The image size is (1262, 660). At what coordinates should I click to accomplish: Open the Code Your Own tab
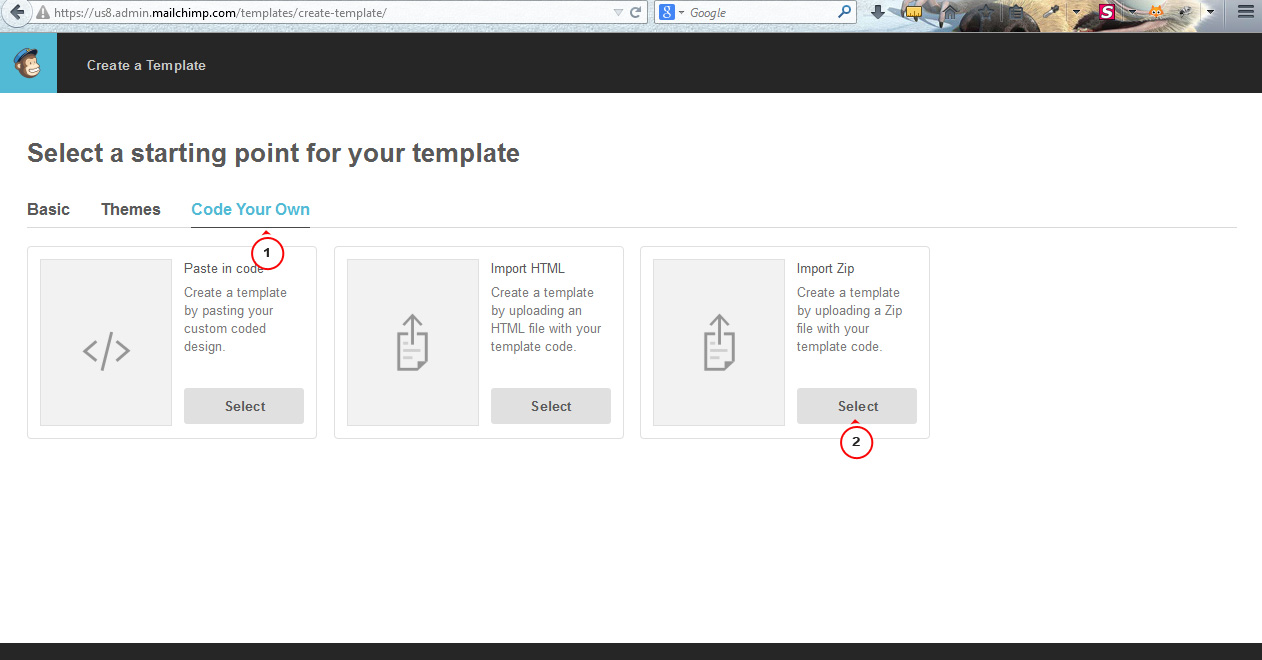[250, 209]
